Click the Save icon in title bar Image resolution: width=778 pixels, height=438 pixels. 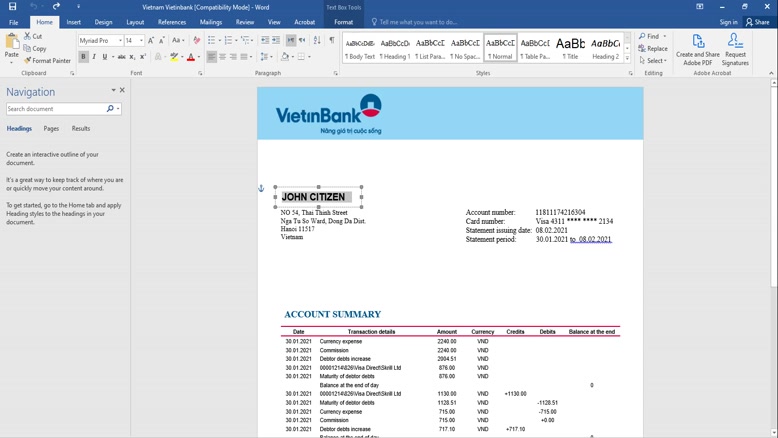point(12,6)
